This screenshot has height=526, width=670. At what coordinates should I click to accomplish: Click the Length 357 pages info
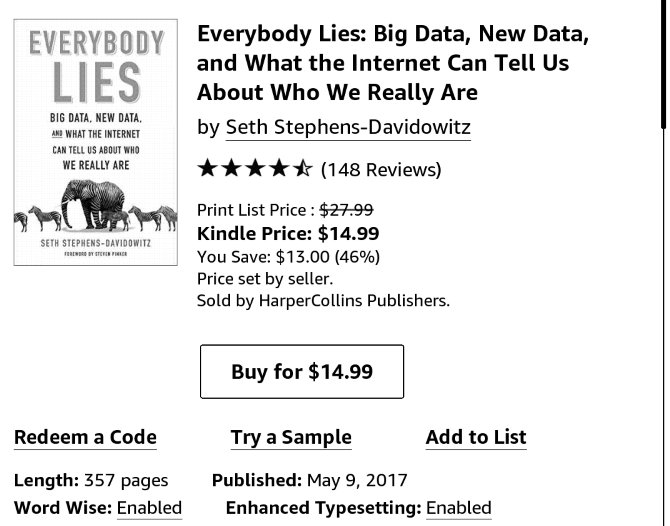pyautogui.click(x=91, y=480)
